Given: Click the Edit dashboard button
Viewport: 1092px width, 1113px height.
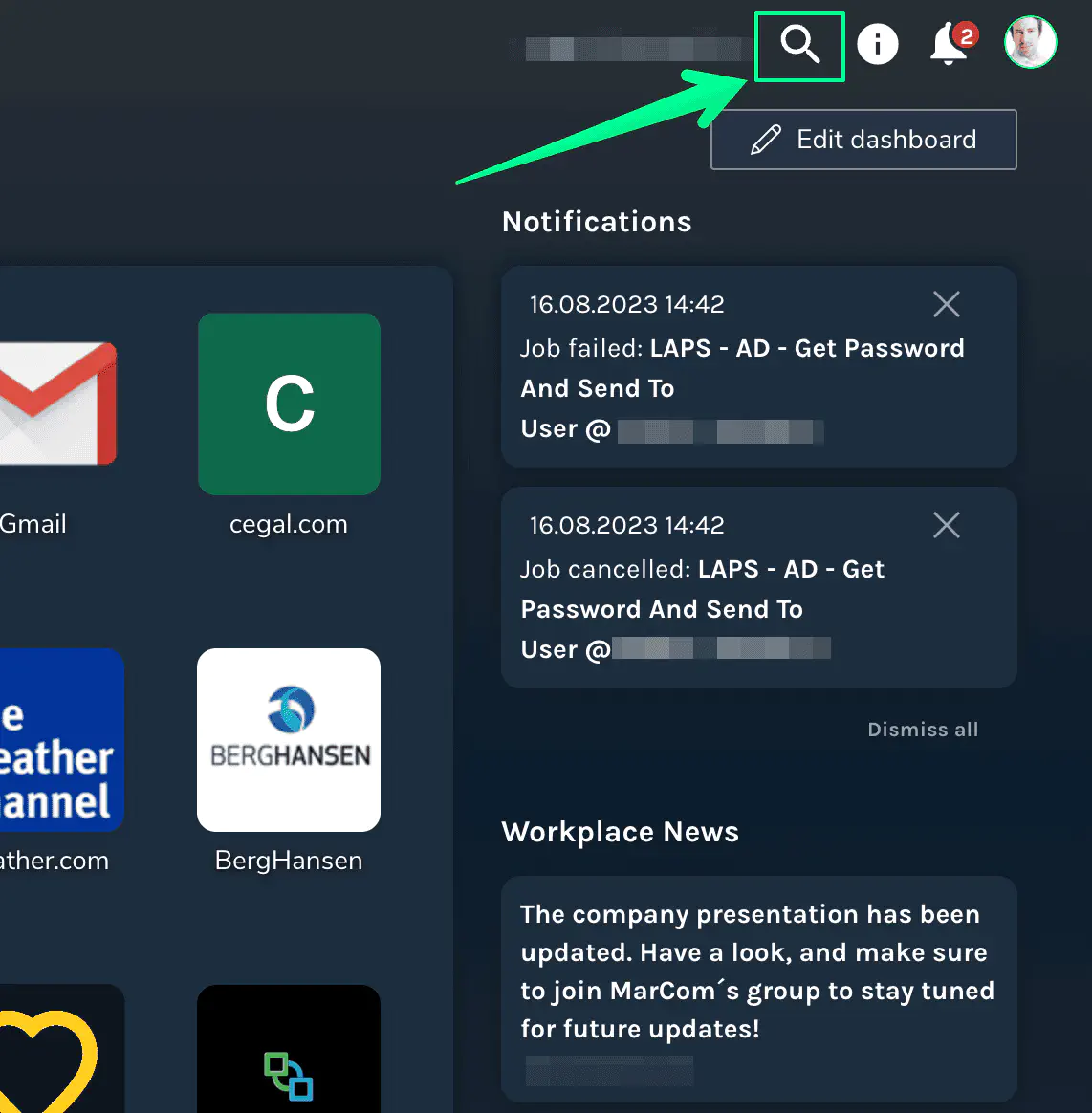Looking at the screenshot, I should coord(863,140).
